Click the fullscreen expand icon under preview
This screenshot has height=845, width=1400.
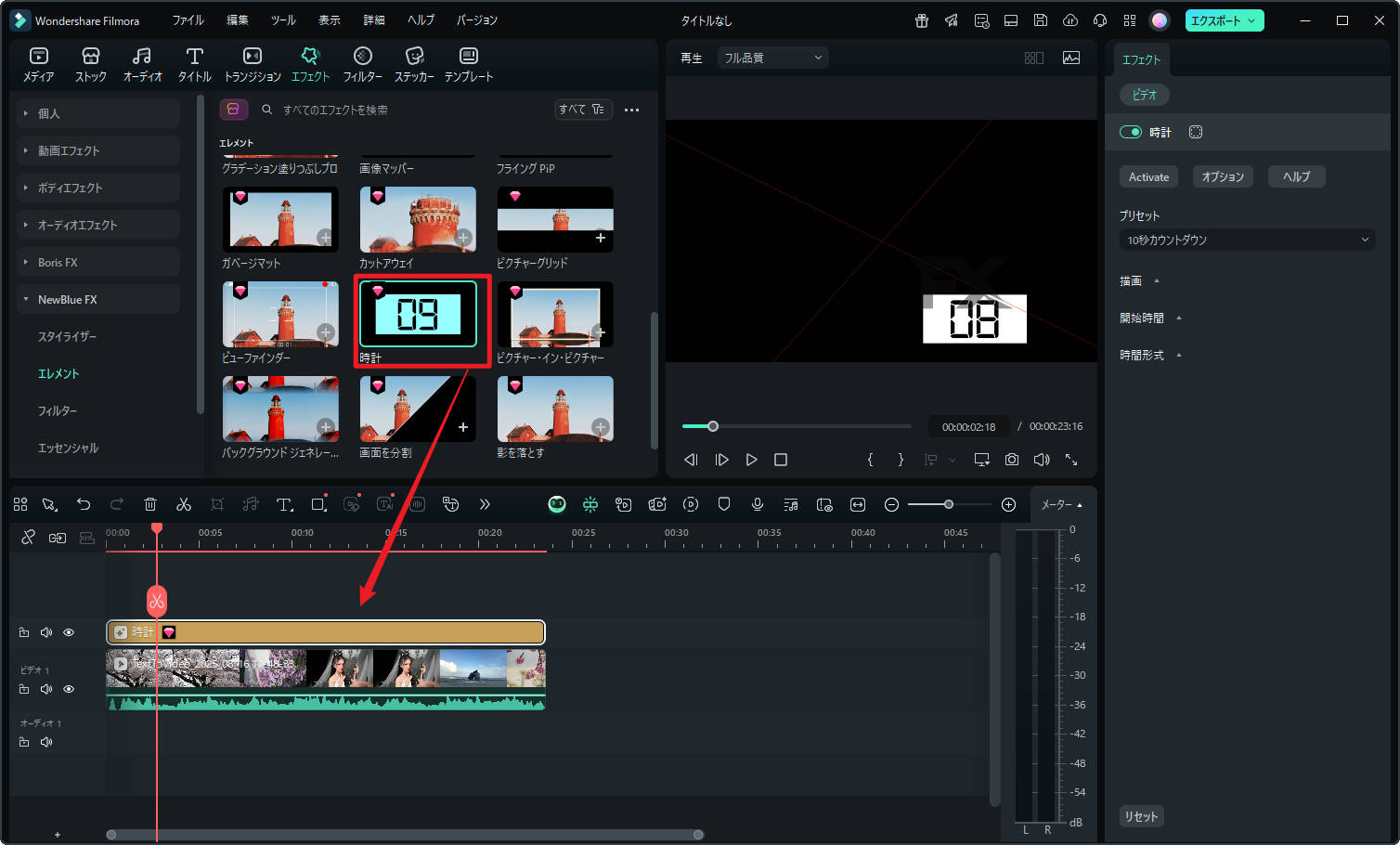[1071, 460]
